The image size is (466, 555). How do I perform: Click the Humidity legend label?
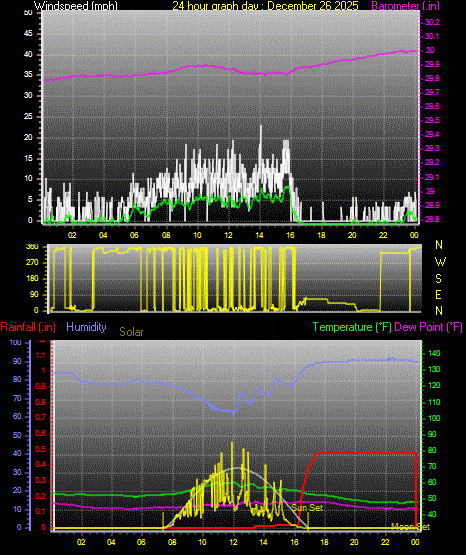[86, 327]
